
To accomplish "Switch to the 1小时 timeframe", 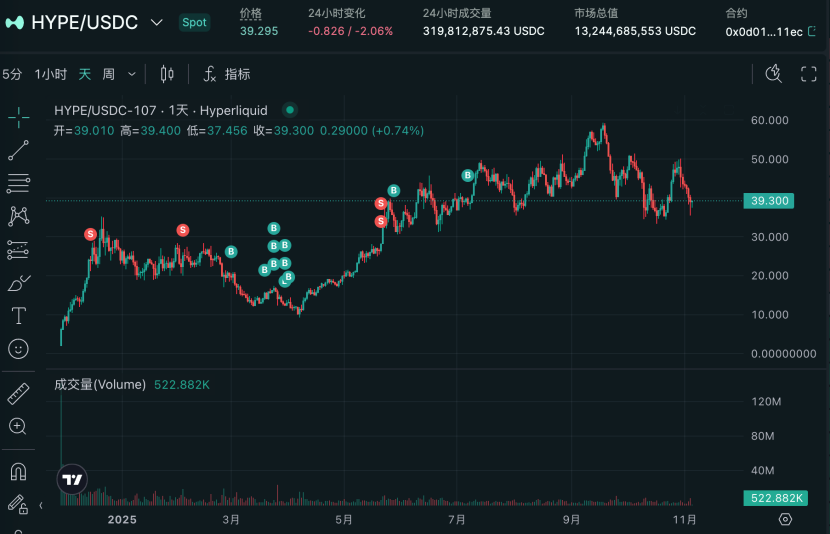I will point(51,74).
